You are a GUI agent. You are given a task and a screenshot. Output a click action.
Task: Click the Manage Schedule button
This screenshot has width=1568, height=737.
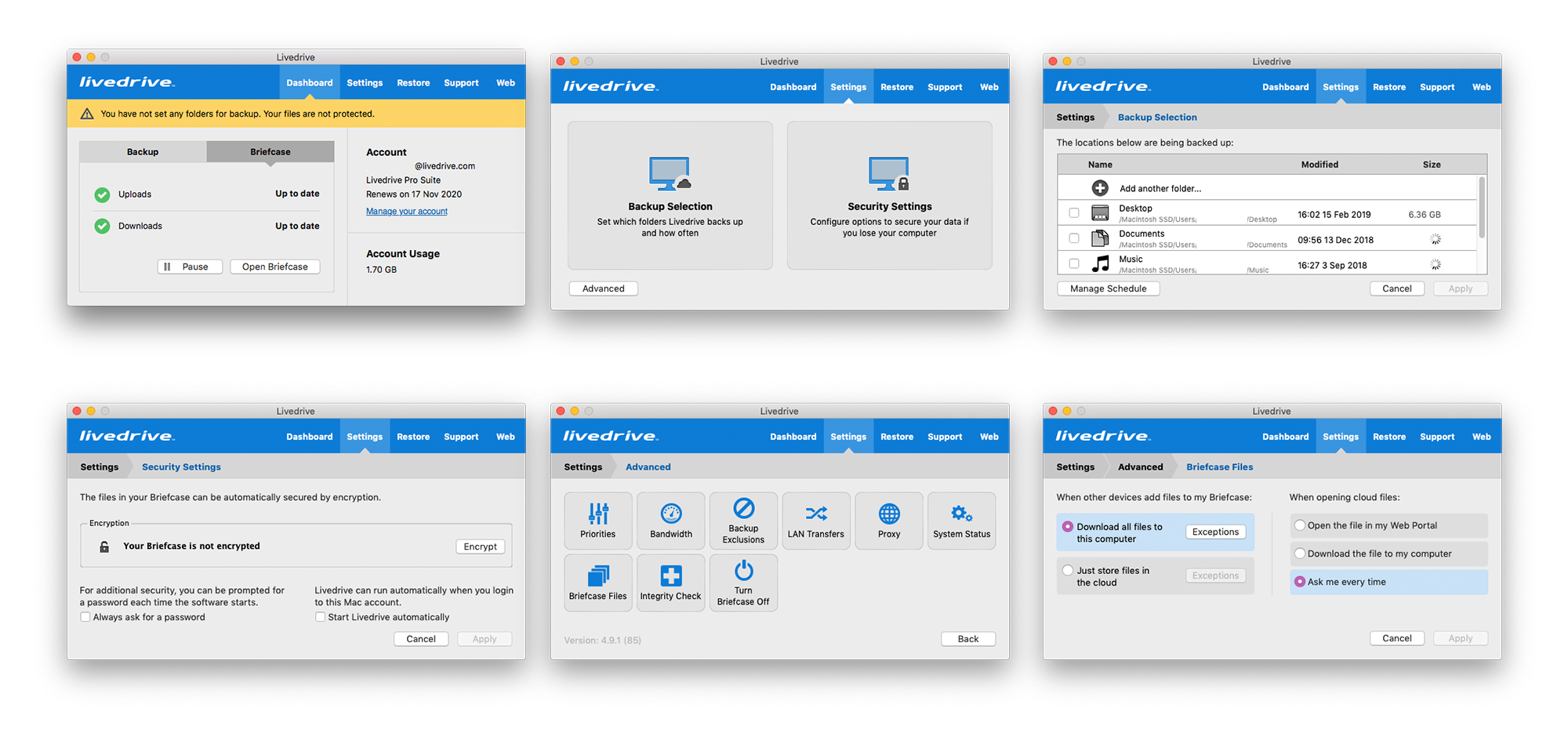[1109, 289]
